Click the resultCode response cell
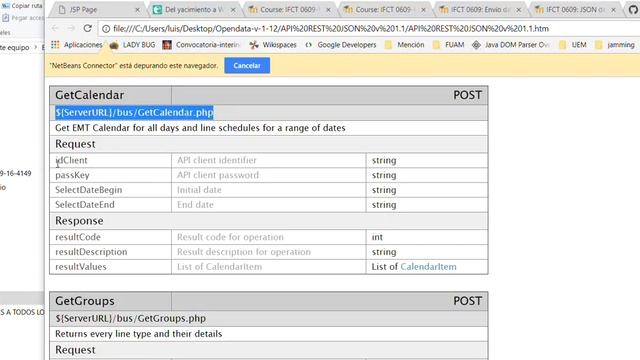This screenshot has width=640, height=360. click(x=110, y=237)
